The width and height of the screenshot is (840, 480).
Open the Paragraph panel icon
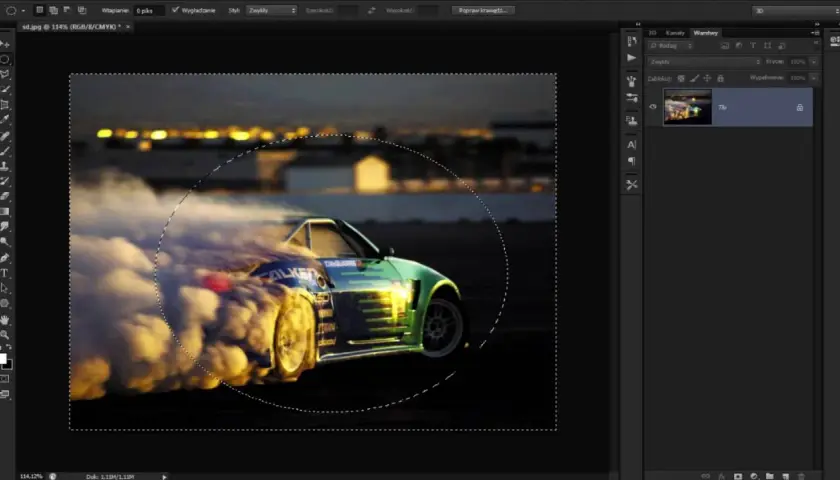[x=632, y=161]
